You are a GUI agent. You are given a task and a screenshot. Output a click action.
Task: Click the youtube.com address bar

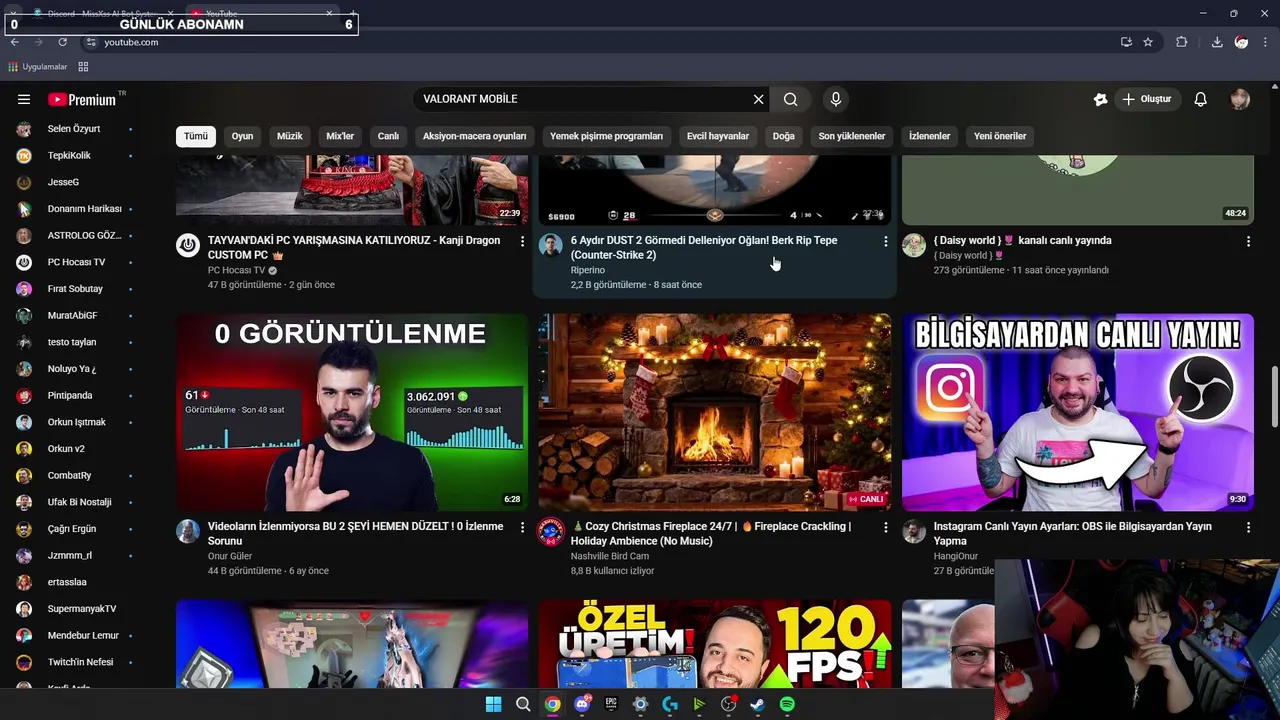(x=600, y=42)
